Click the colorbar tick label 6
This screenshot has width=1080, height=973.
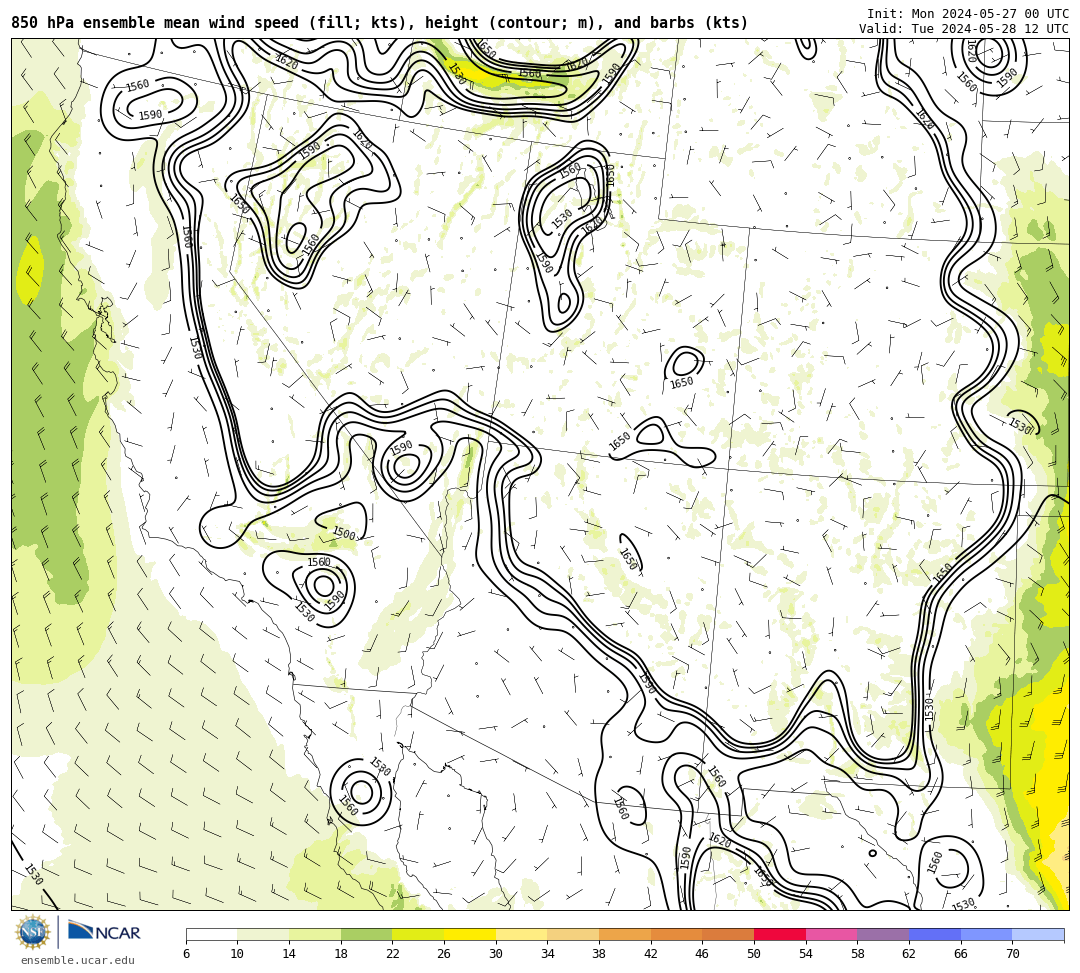click(x=186, y=954)
